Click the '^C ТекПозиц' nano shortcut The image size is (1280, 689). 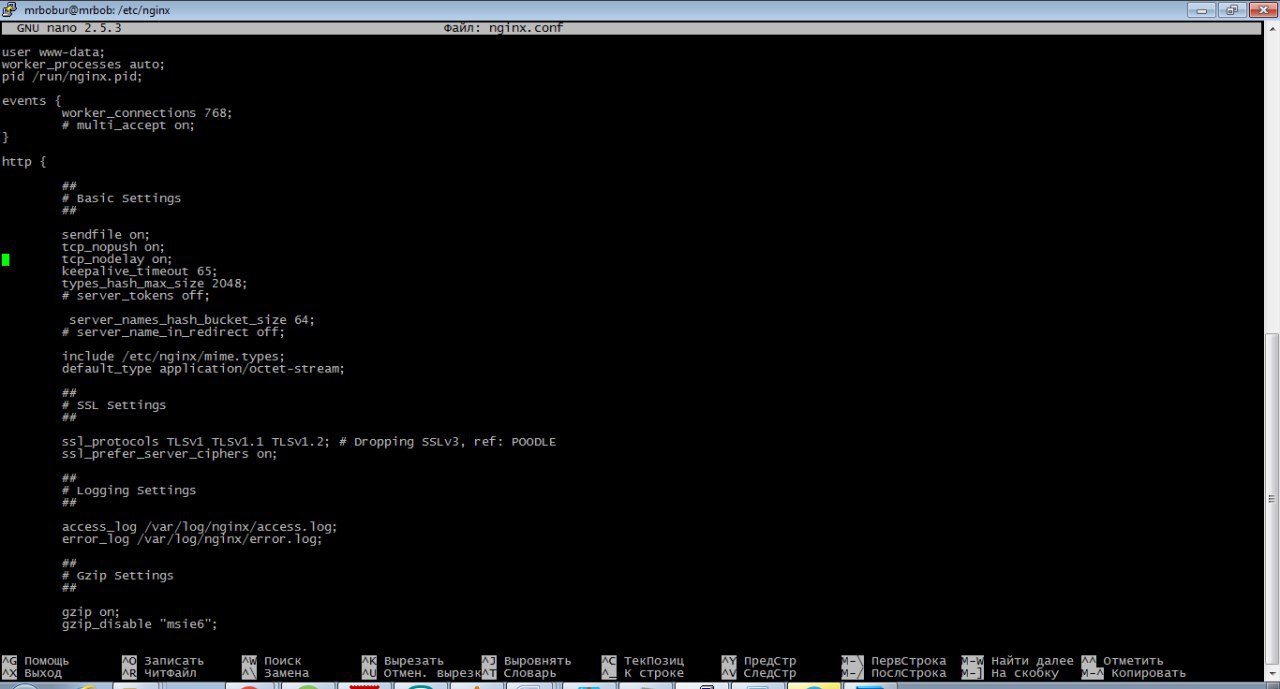643,660
